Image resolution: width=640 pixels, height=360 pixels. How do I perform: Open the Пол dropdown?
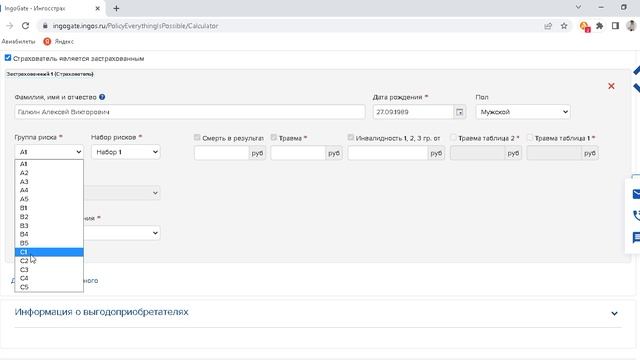[523, 112]
